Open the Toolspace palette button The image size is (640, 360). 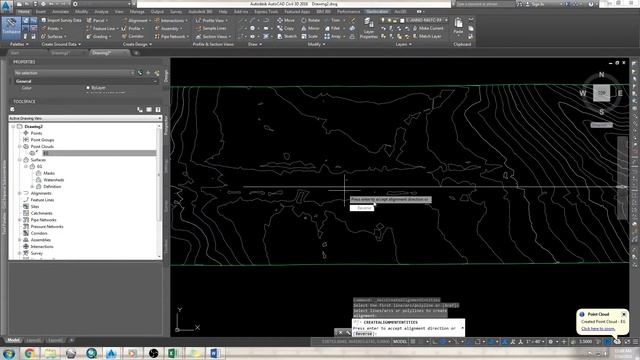pyautogui.click(x=11, y=28)
